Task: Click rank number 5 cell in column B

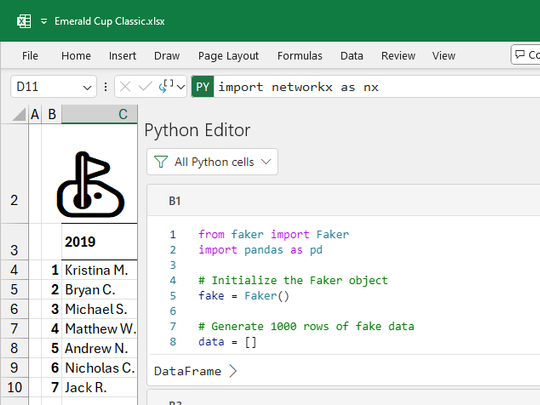Action: pos(52,348)
